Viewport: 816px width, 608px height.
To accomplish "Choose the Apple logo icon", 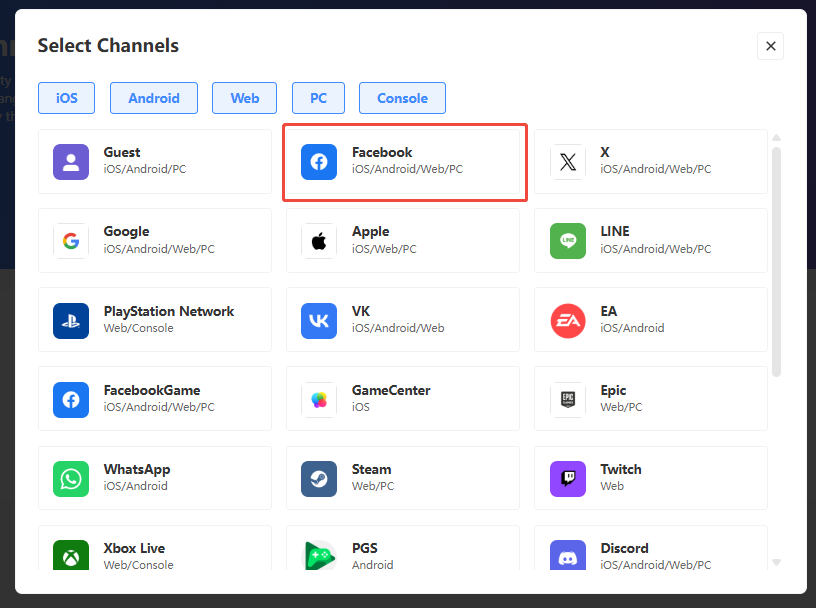I will coord(319,241).
